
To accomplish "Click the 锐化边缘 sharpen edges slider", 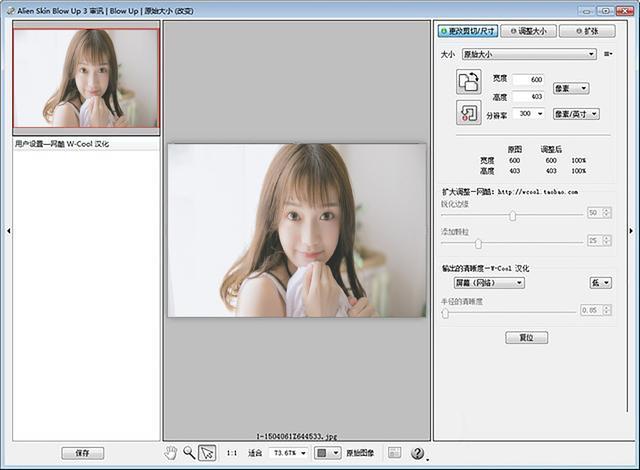I will 512,214.
